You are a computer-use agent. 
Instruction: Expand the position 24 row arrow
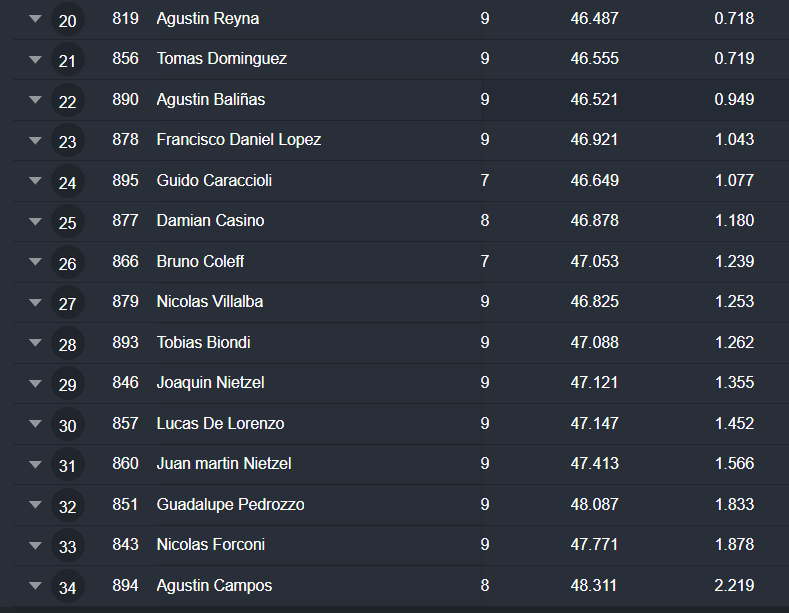36,181
